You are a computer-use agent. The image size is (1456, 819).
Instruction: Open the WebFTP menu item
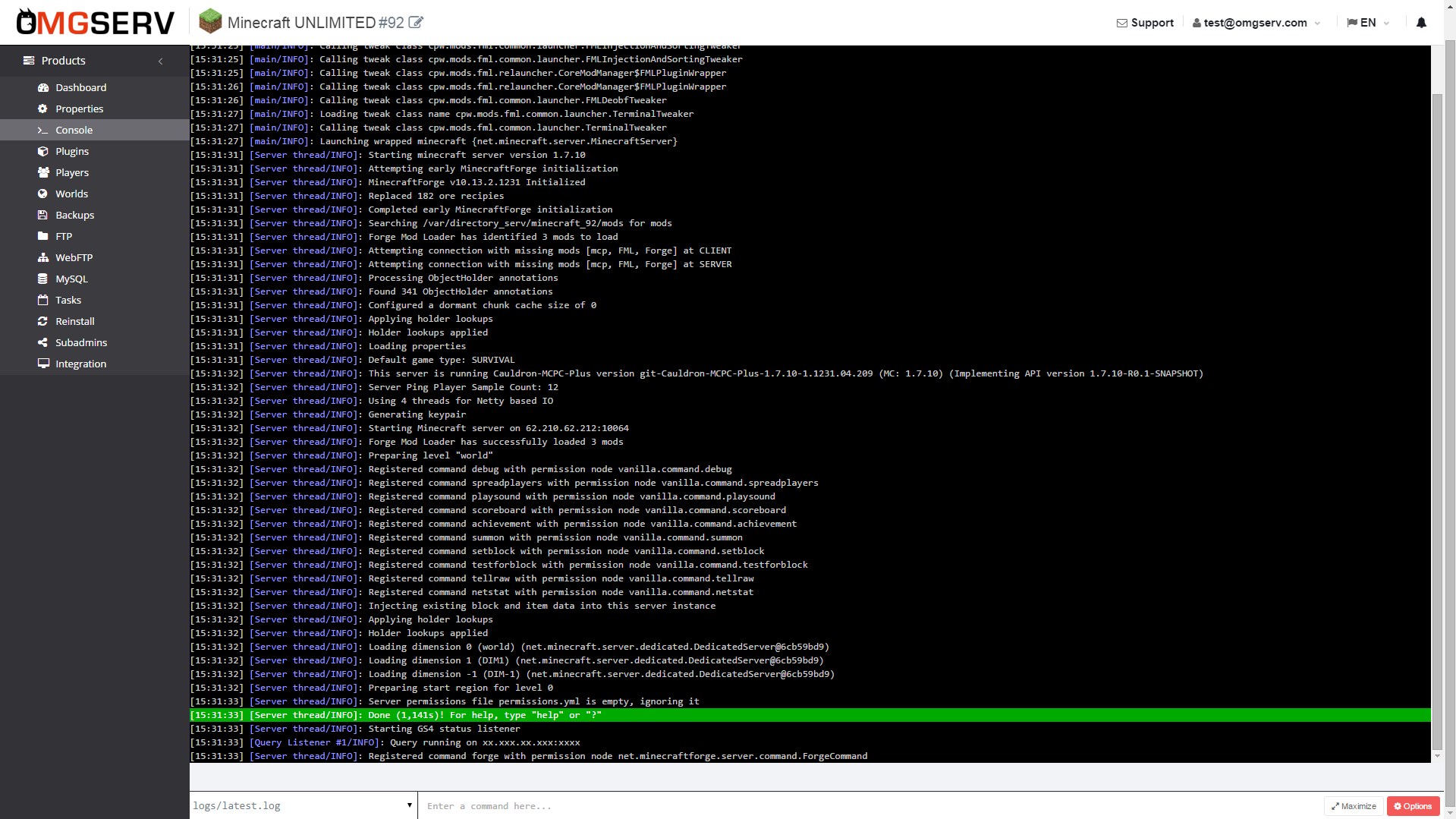(x=94, y=257)
